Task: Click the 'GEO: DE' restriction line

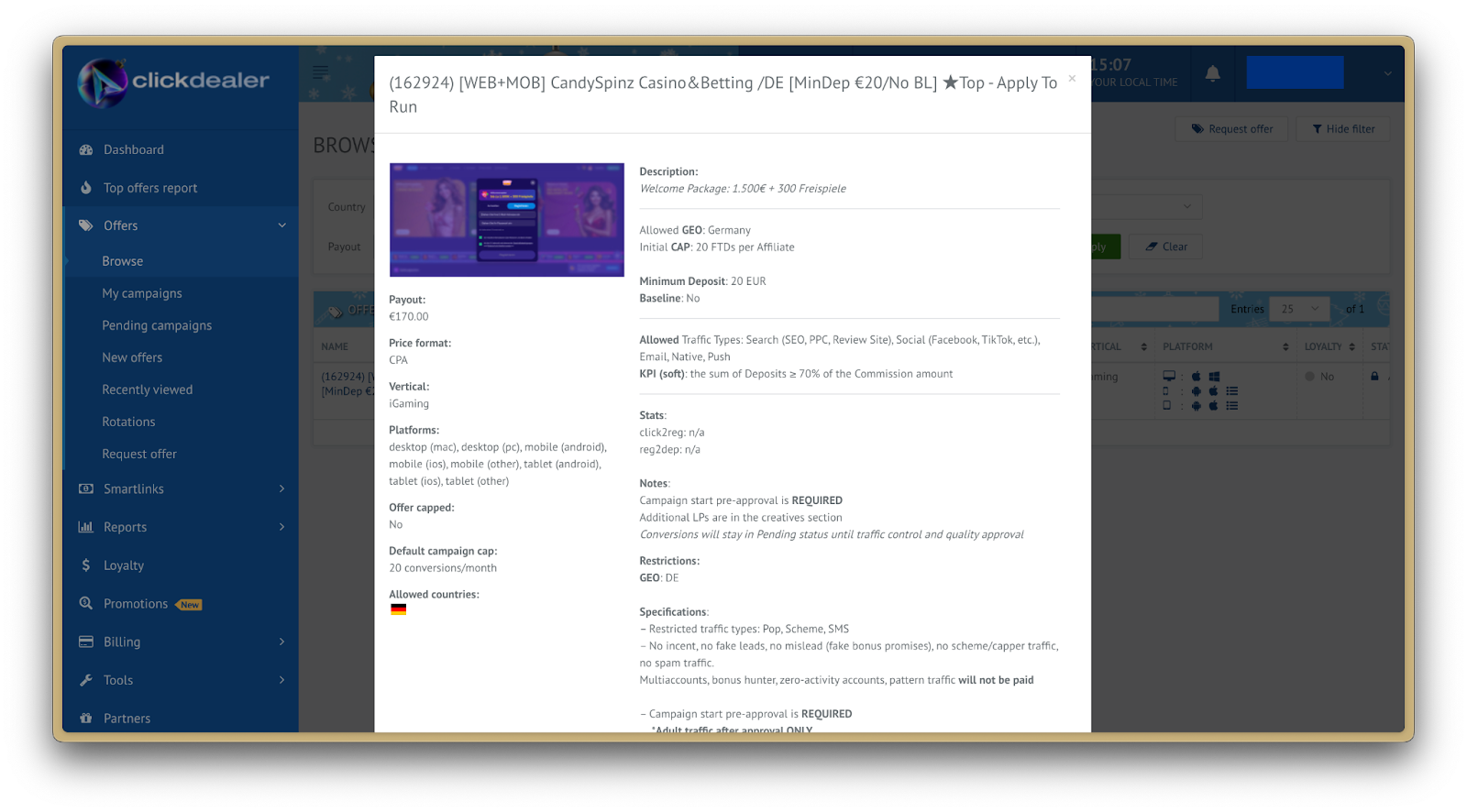Action: pyautogui.click(x=659, y=578)
